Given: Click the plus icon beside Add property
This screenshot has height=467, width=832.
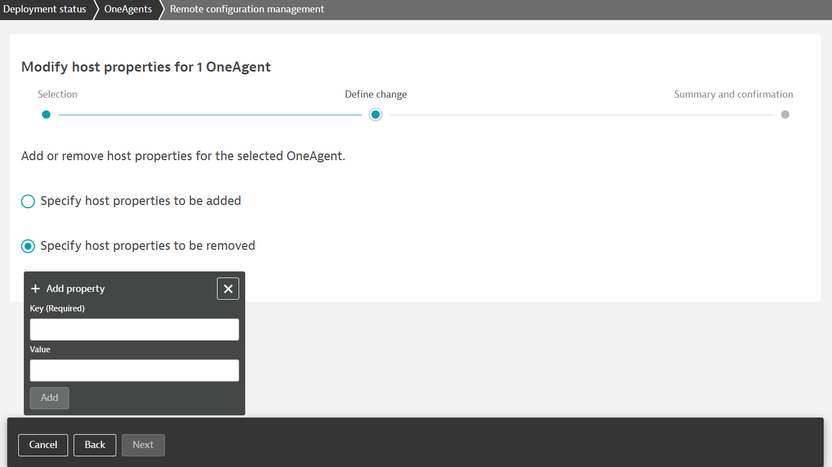Looking at the screenshot, I should (x=35, y=289).
